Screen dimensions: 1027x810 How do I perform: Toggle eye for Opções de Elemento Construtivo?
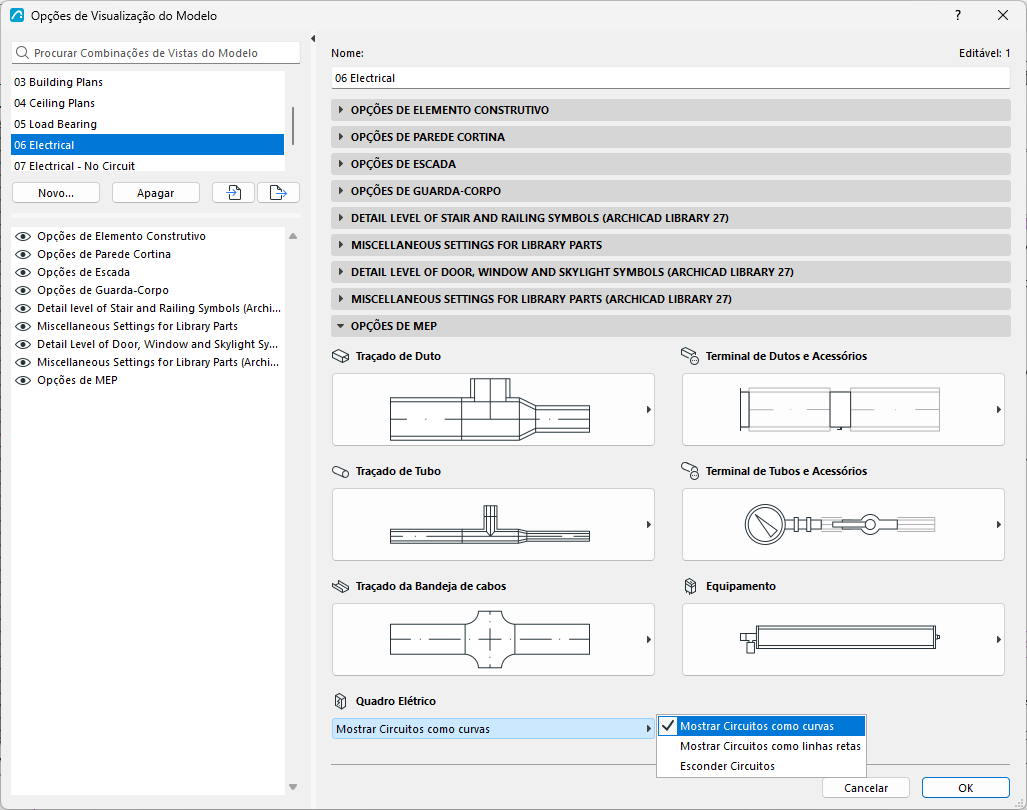click(23, 236)
